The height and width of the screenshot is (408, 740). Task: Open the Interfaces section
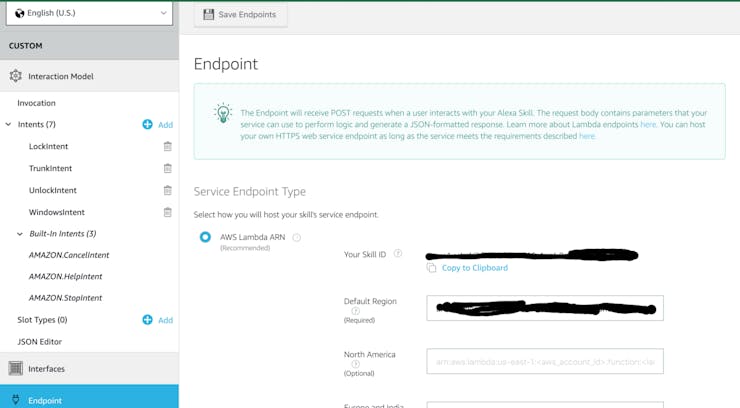coord(89,368)
